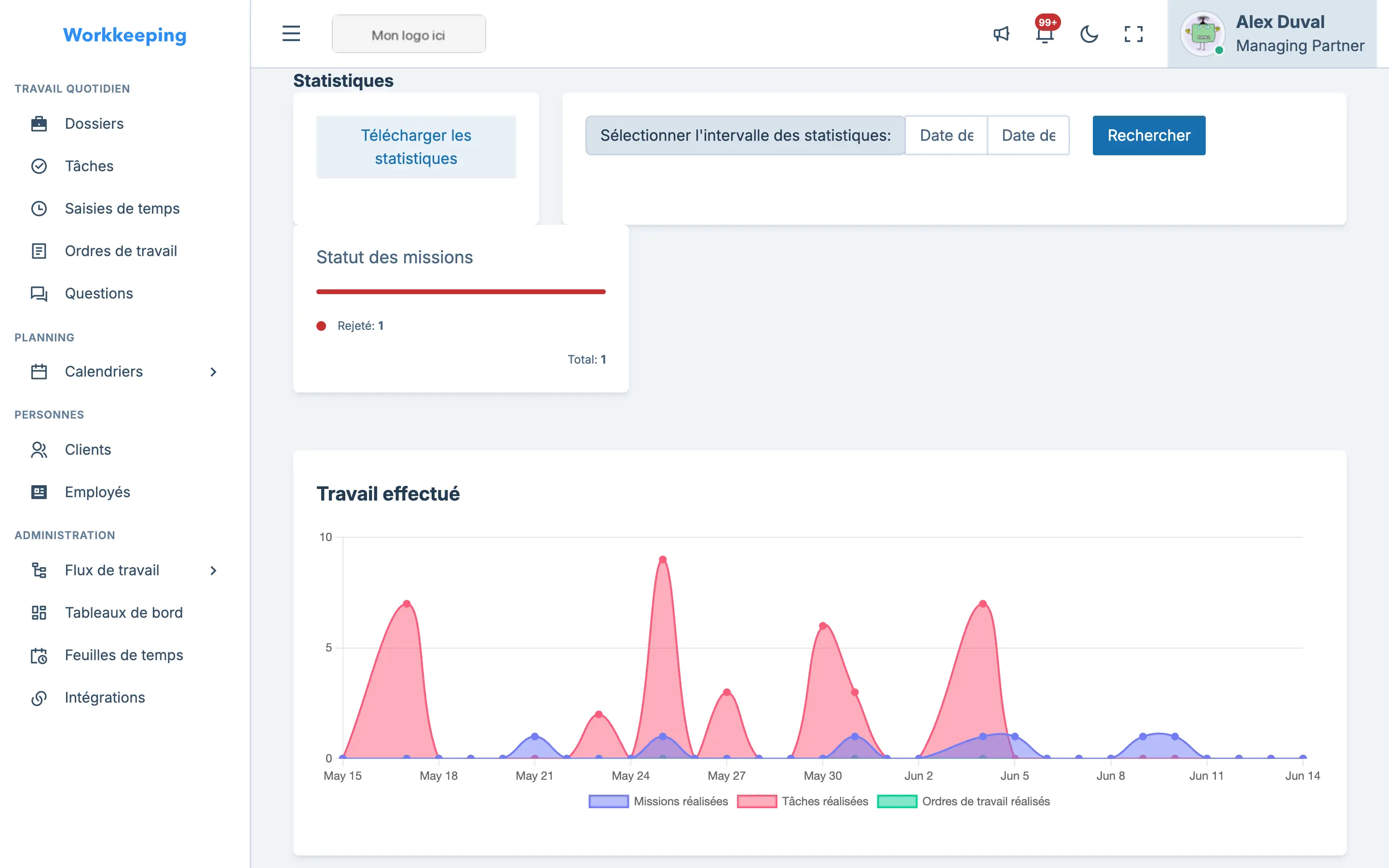Click Tâches réalisées pink legend swatch
Screen dimensions: 1389x868
(x=757, y=801)
